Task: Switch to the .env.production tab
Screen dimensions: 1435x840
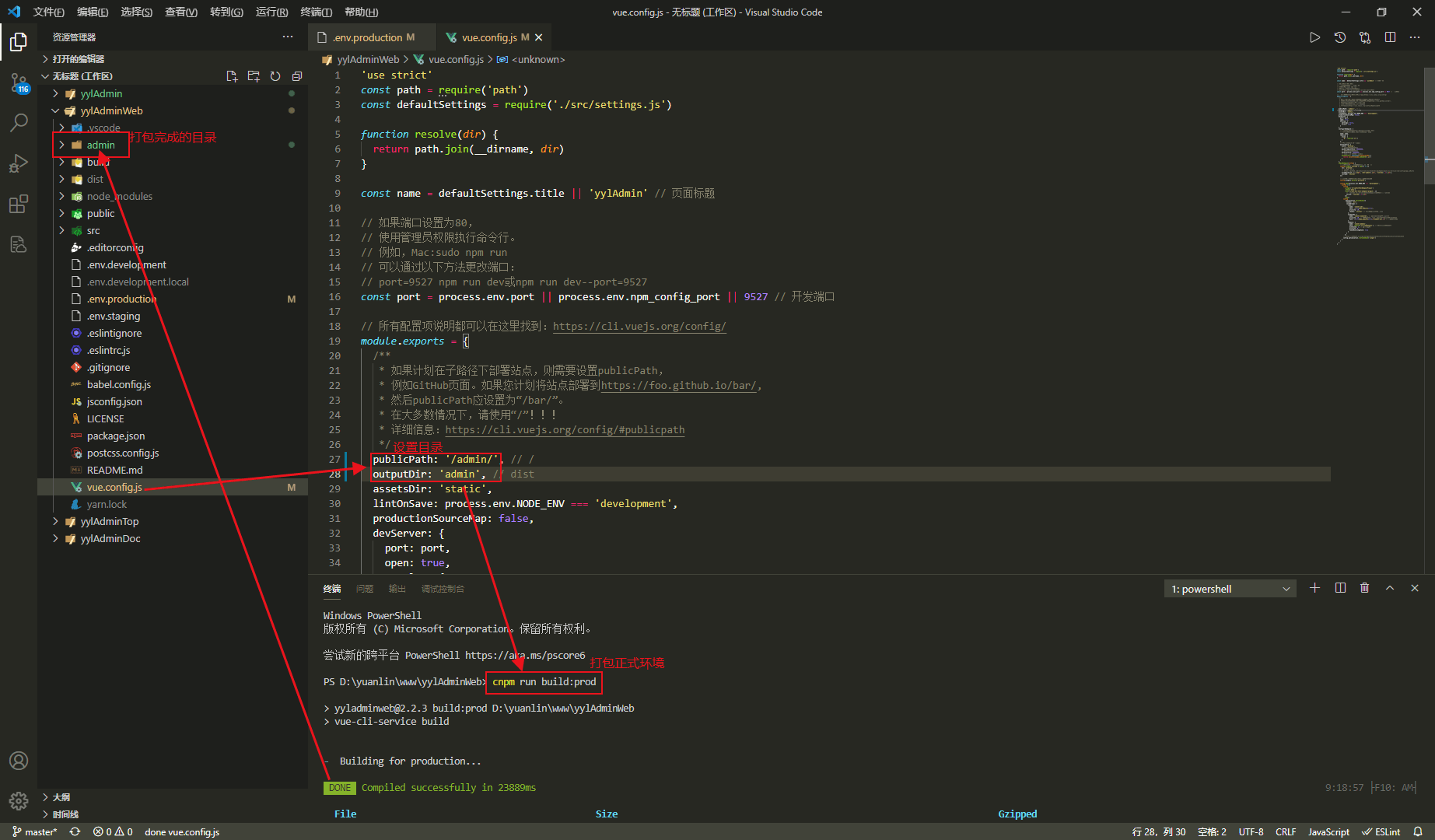Action: click(x=367, y=37)
